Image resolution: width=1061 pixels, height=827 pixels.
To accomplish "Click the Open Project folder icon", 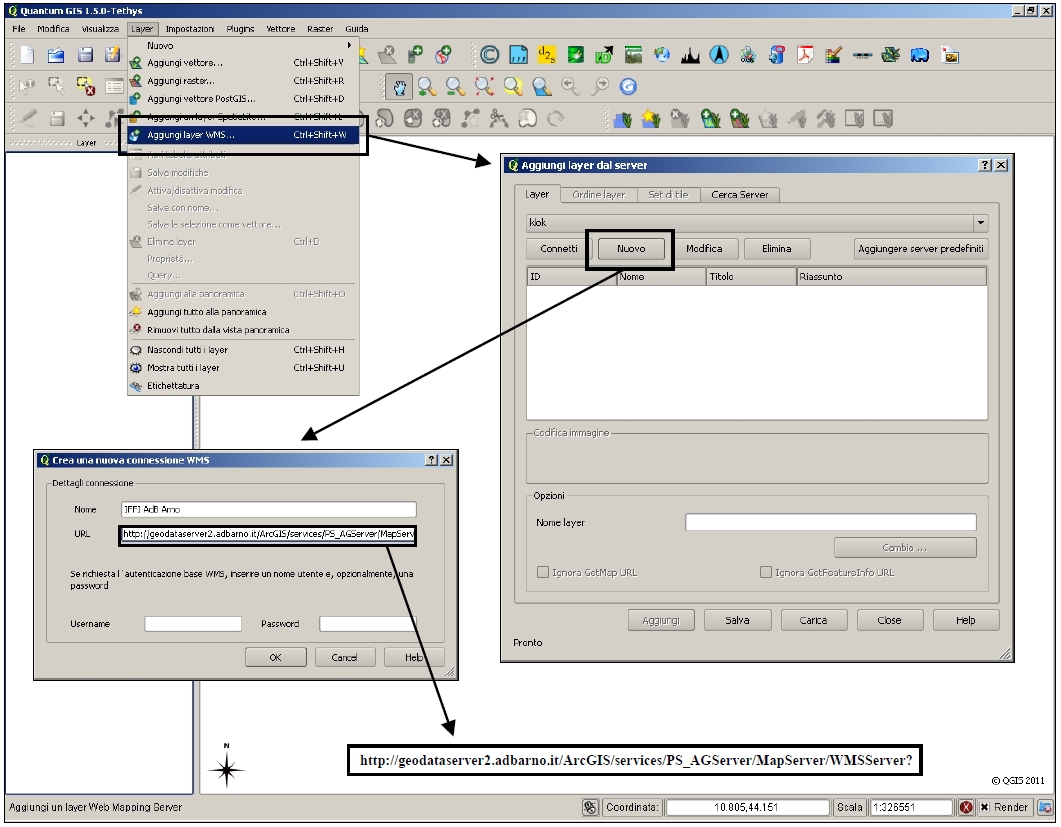I will [55, 55].
